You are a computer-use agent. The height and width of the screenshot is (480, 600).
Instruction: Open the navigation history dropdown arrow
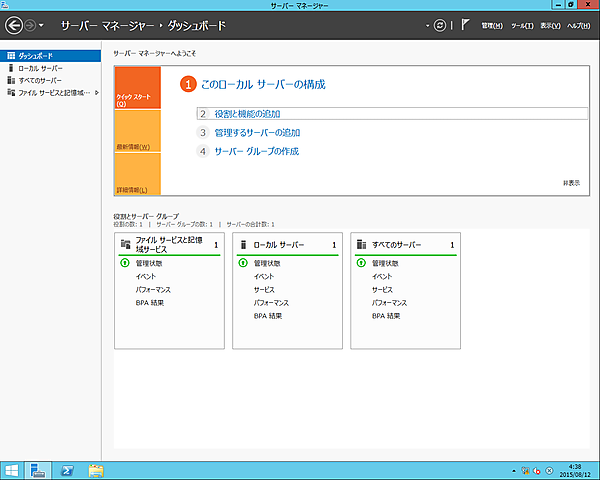pos(41,24)
